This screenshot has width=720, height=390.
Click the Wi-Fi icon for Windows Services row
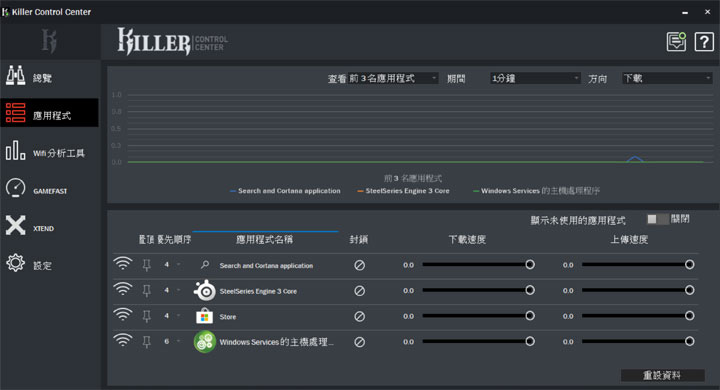(x=123, y=341)
